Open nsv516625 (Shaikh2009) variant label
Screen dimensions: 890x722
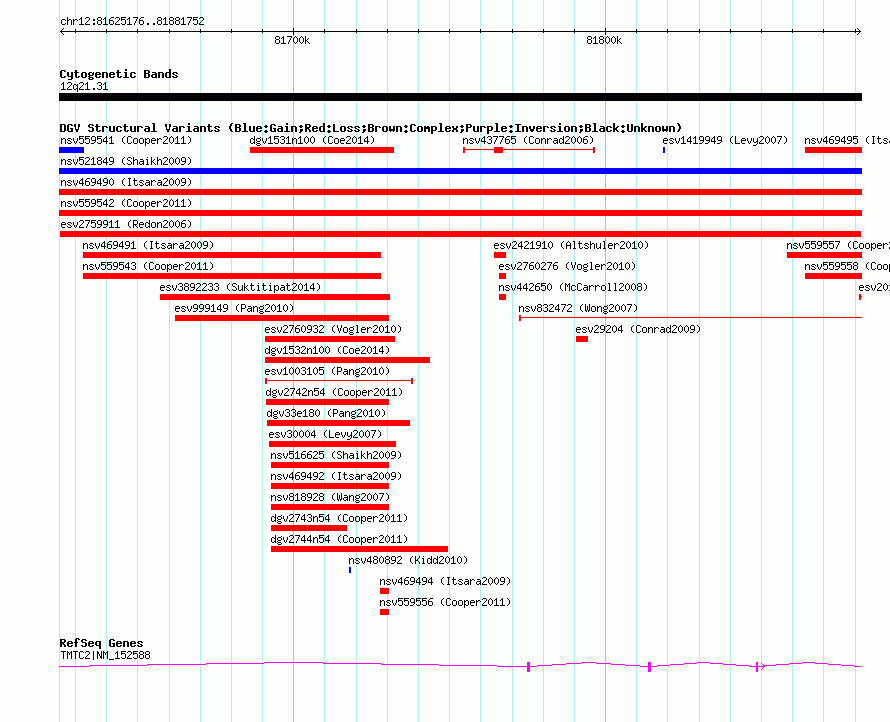(336, 455)
